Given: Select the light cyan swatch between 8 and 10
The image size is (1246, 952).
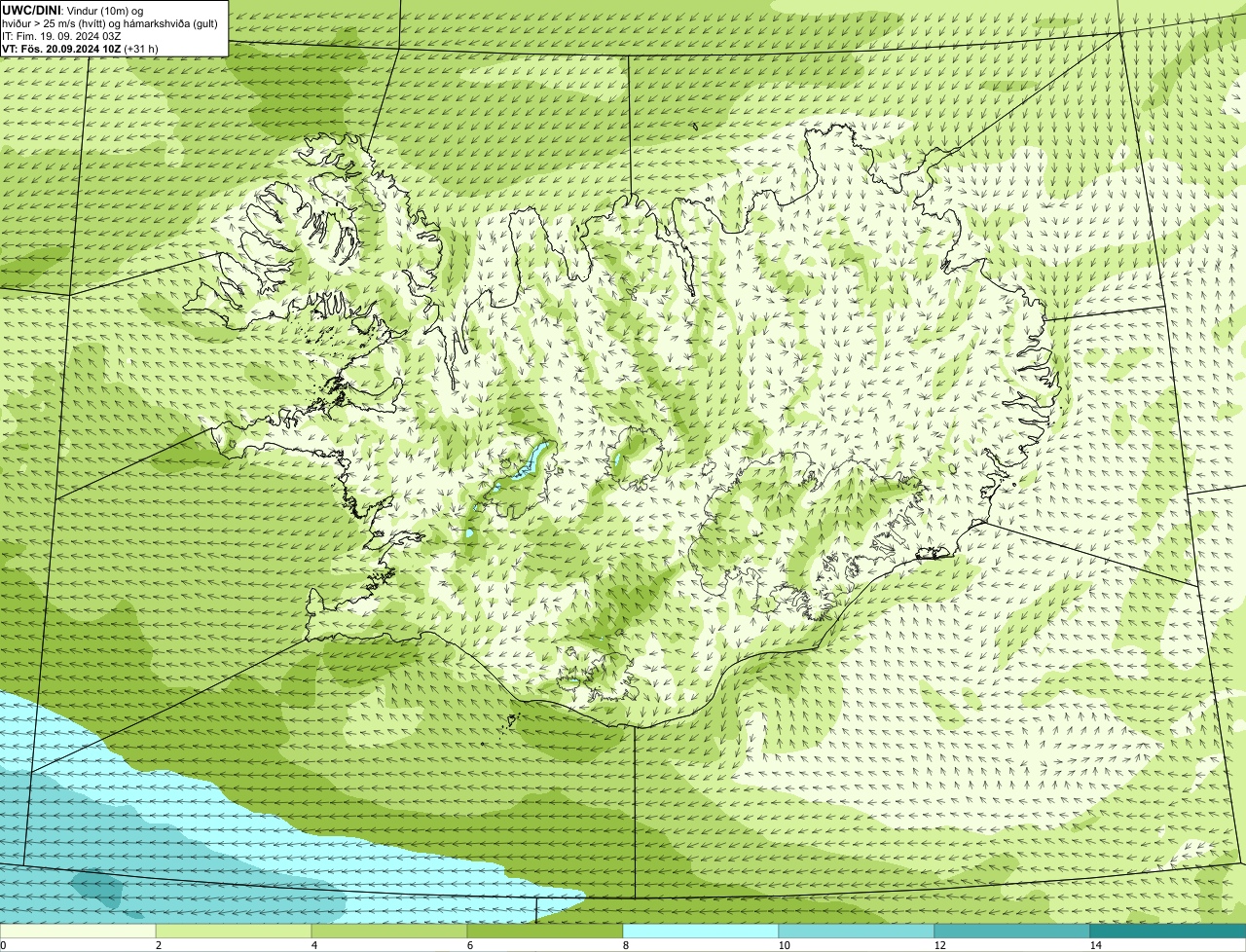Looking at the screenshot, I should 701,931.
